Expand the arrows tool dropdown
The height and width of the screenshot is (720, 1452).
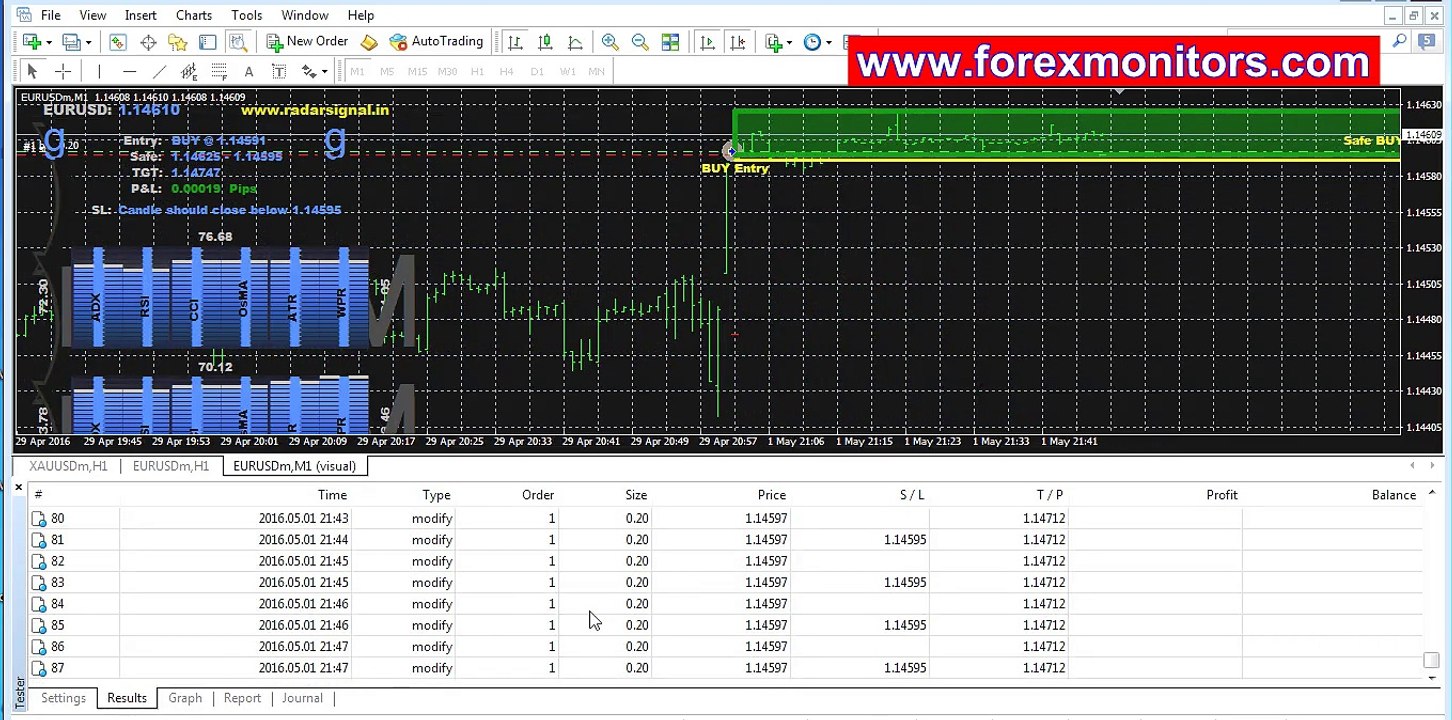tap(325, 72)
